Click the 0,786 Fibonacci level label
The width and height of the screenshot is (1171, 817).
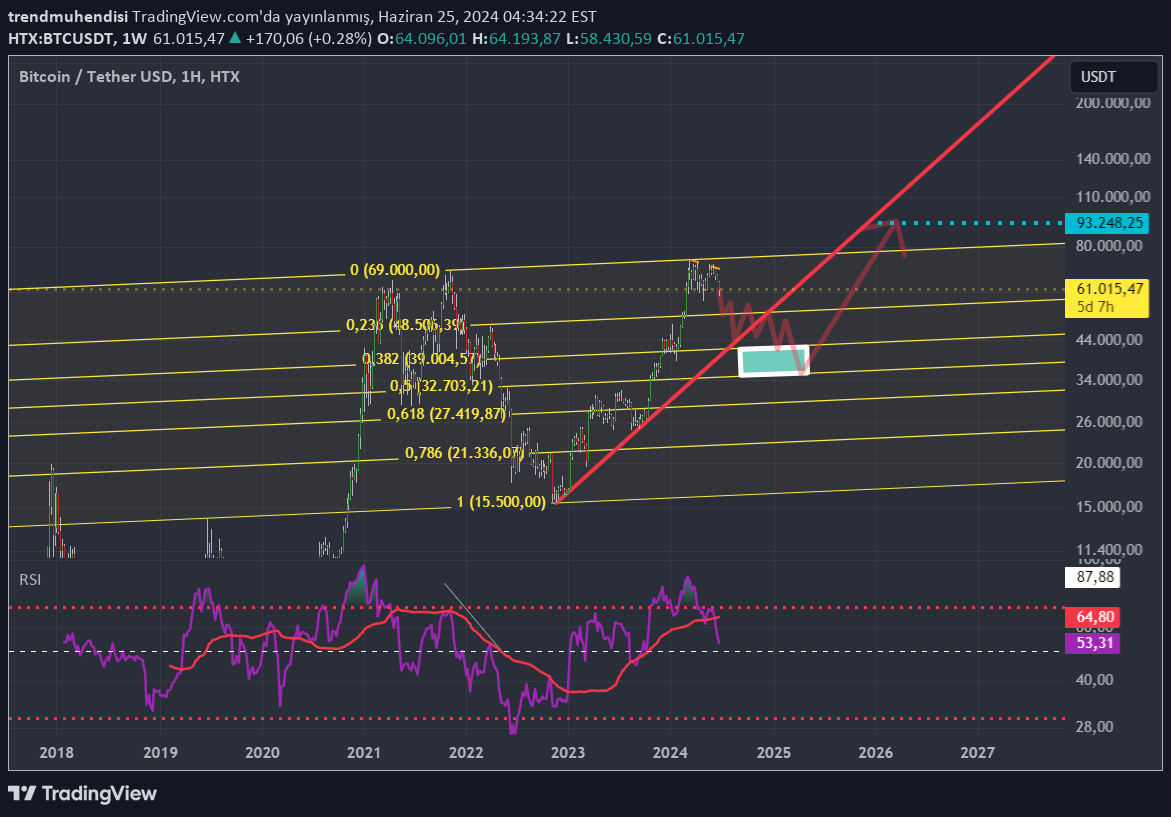click(463, 453)
